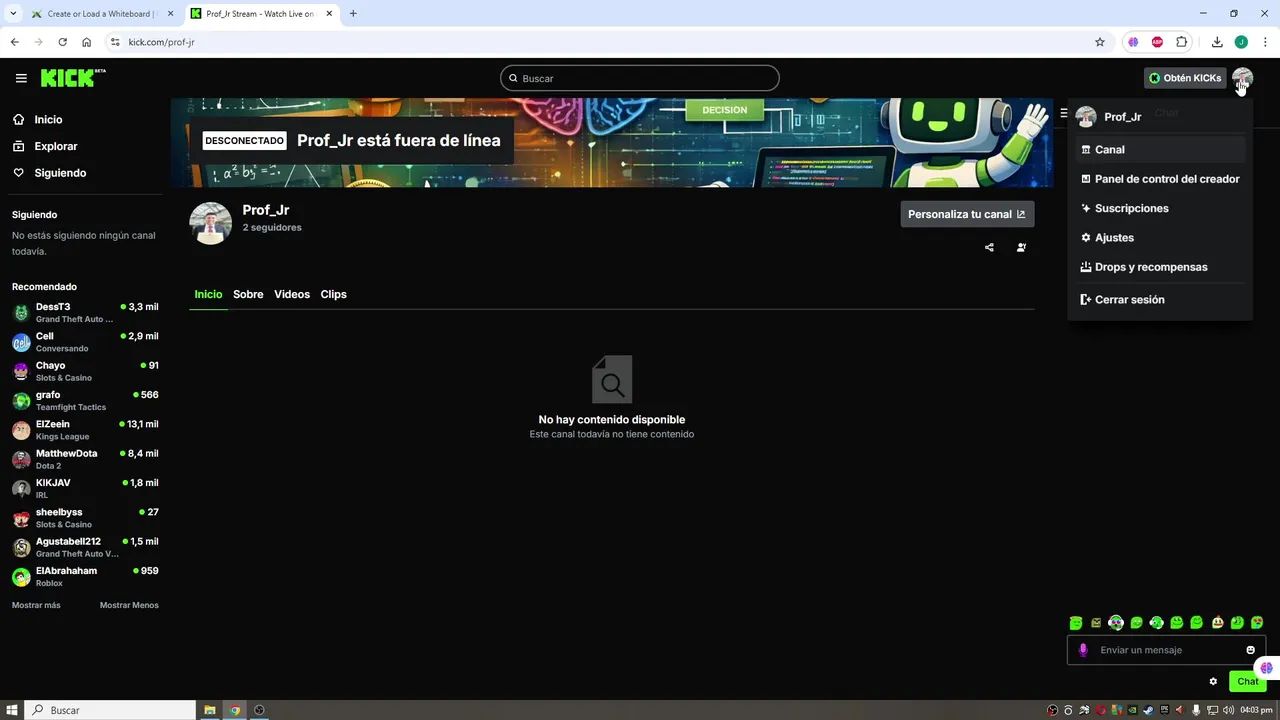Viewport: 1280px width, 720px height.
Task: Click the Personaliza tu canal button
Action: [967, 214]
